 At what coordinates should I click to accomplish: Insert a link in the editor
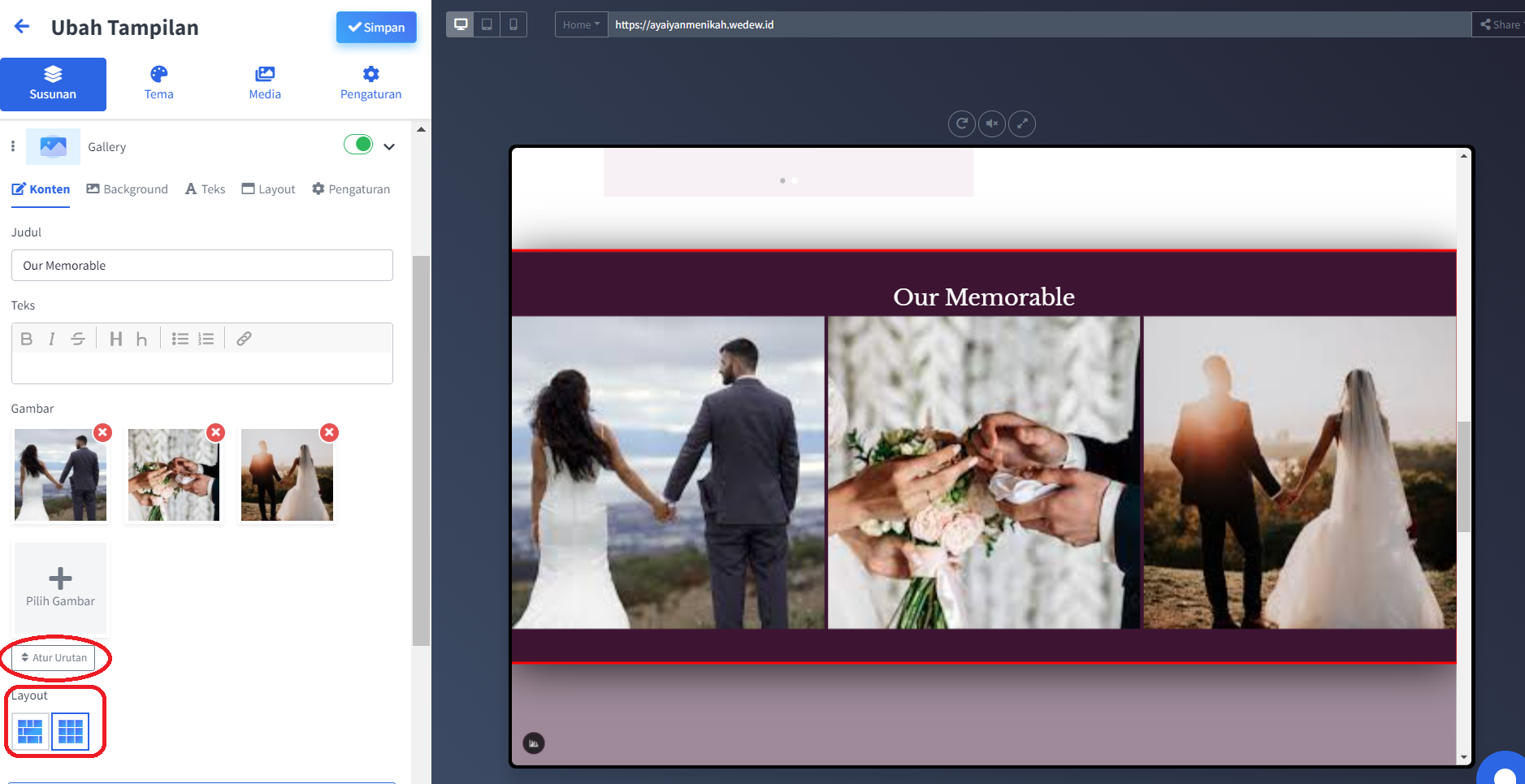tap(244, 339)
